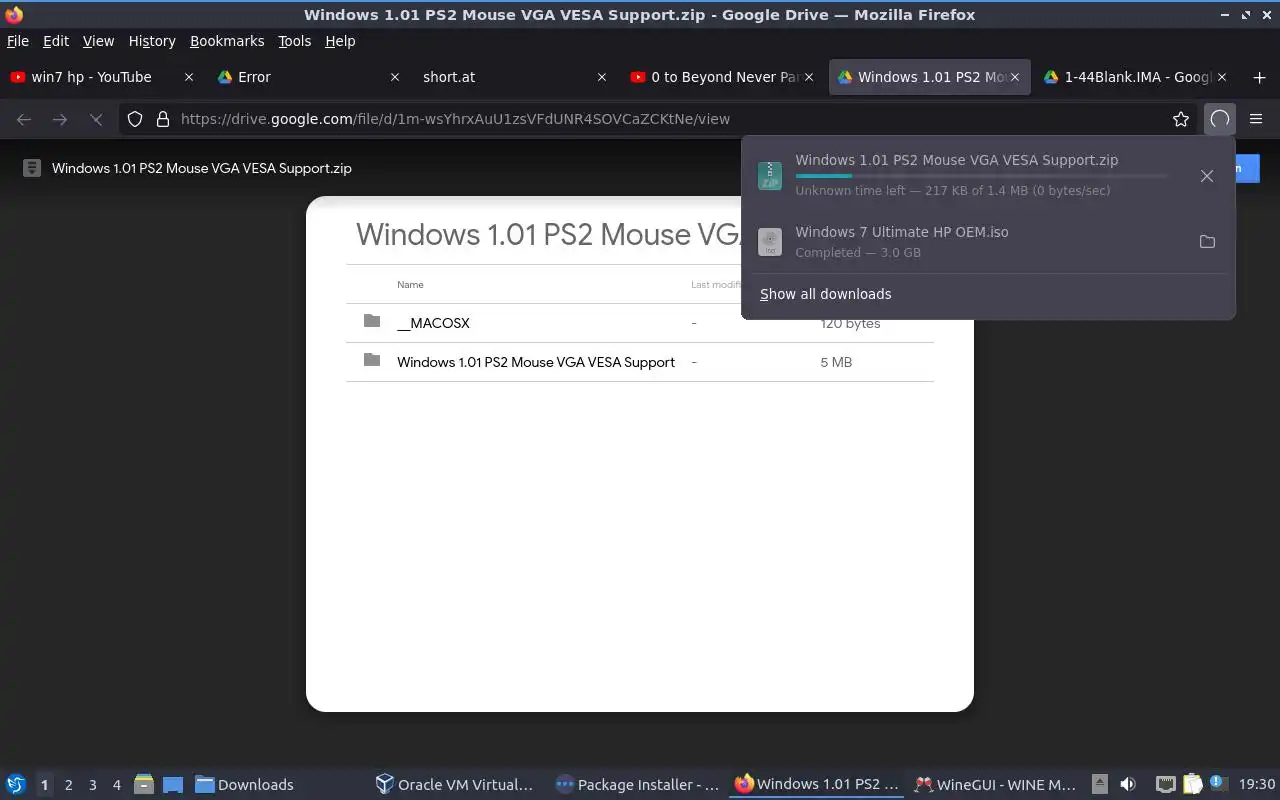This screenshot has height=800, width=1280.
Task: Open the Downloads window from taskbar
Action: click(x=244, y=784)
